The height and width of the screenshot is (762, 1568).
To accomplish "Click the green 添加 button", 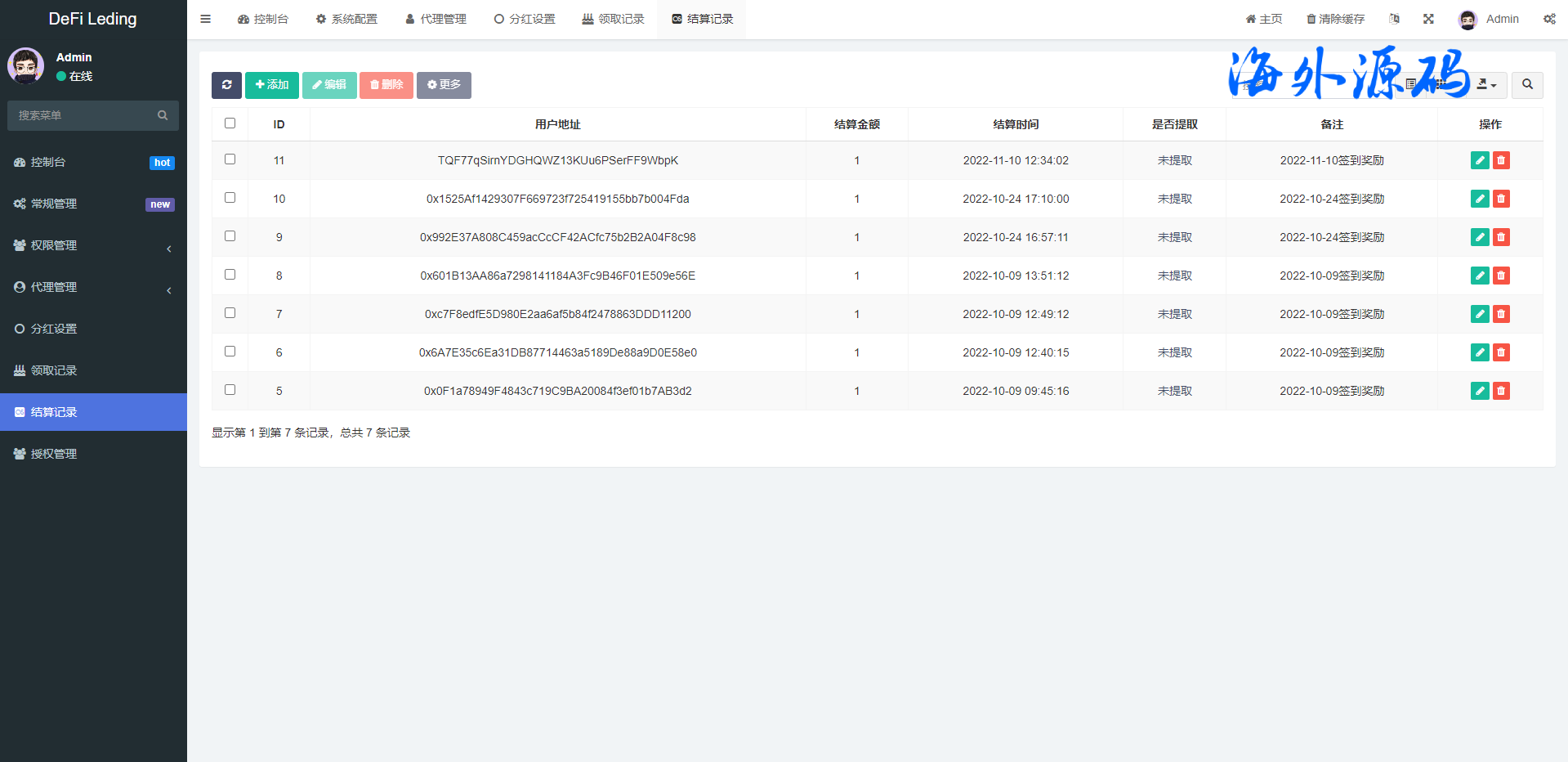I will (x=271, y=85).
